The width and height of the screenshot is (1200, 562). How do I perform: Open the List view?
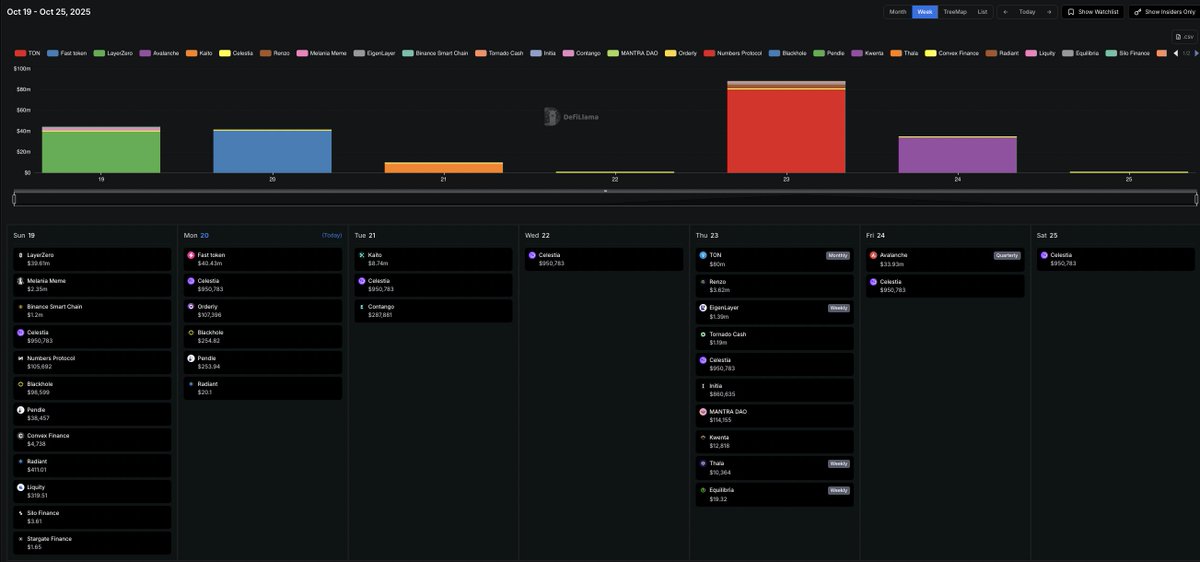(x=983, y=12)
